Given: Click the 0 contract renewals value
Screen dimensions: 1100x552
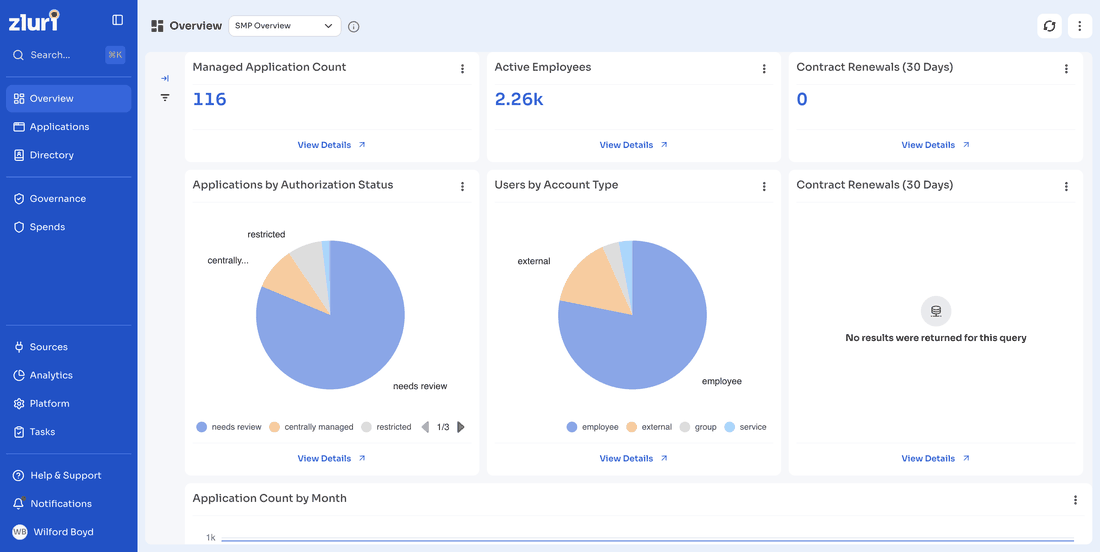Looking at the screenshot, I should click(x=802, y=100).
